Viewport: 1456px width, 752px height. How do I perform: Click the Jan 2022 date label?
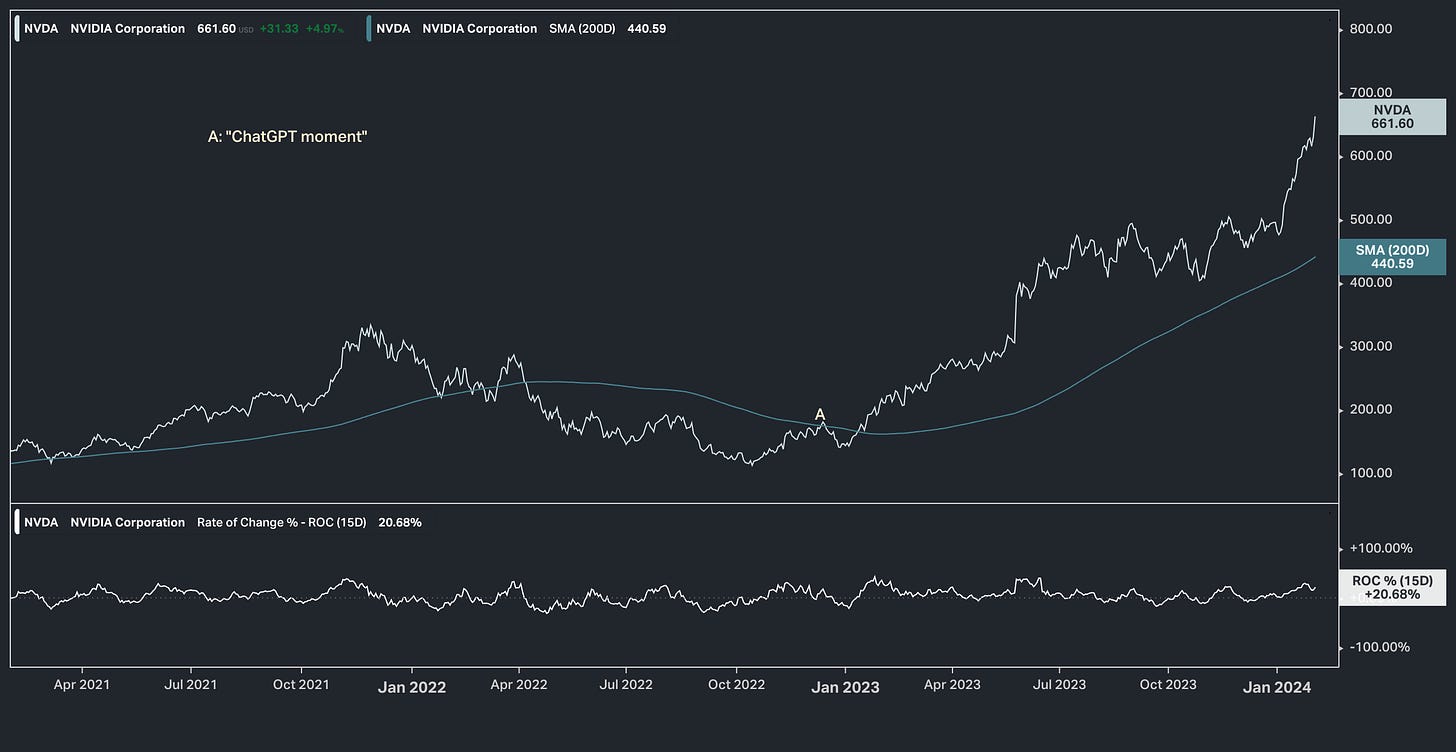tap(412, 687)
